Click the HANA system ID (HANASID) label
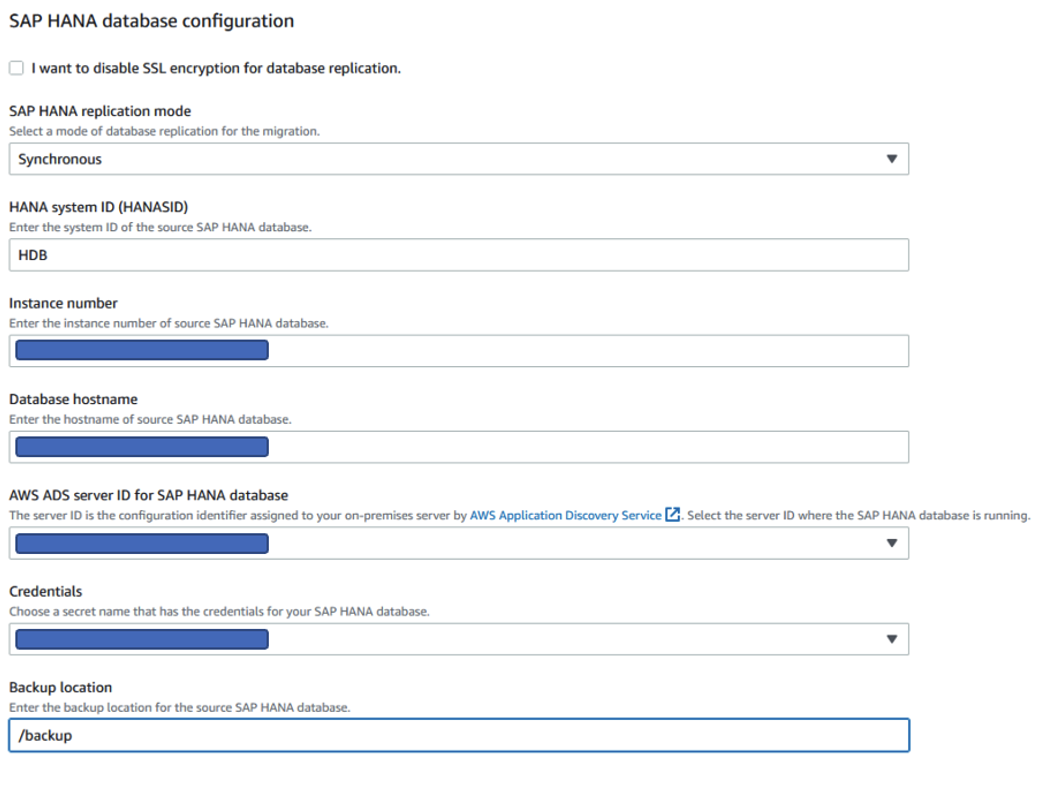The width and height of the screenshot is (1054, 786). (99, 207)
